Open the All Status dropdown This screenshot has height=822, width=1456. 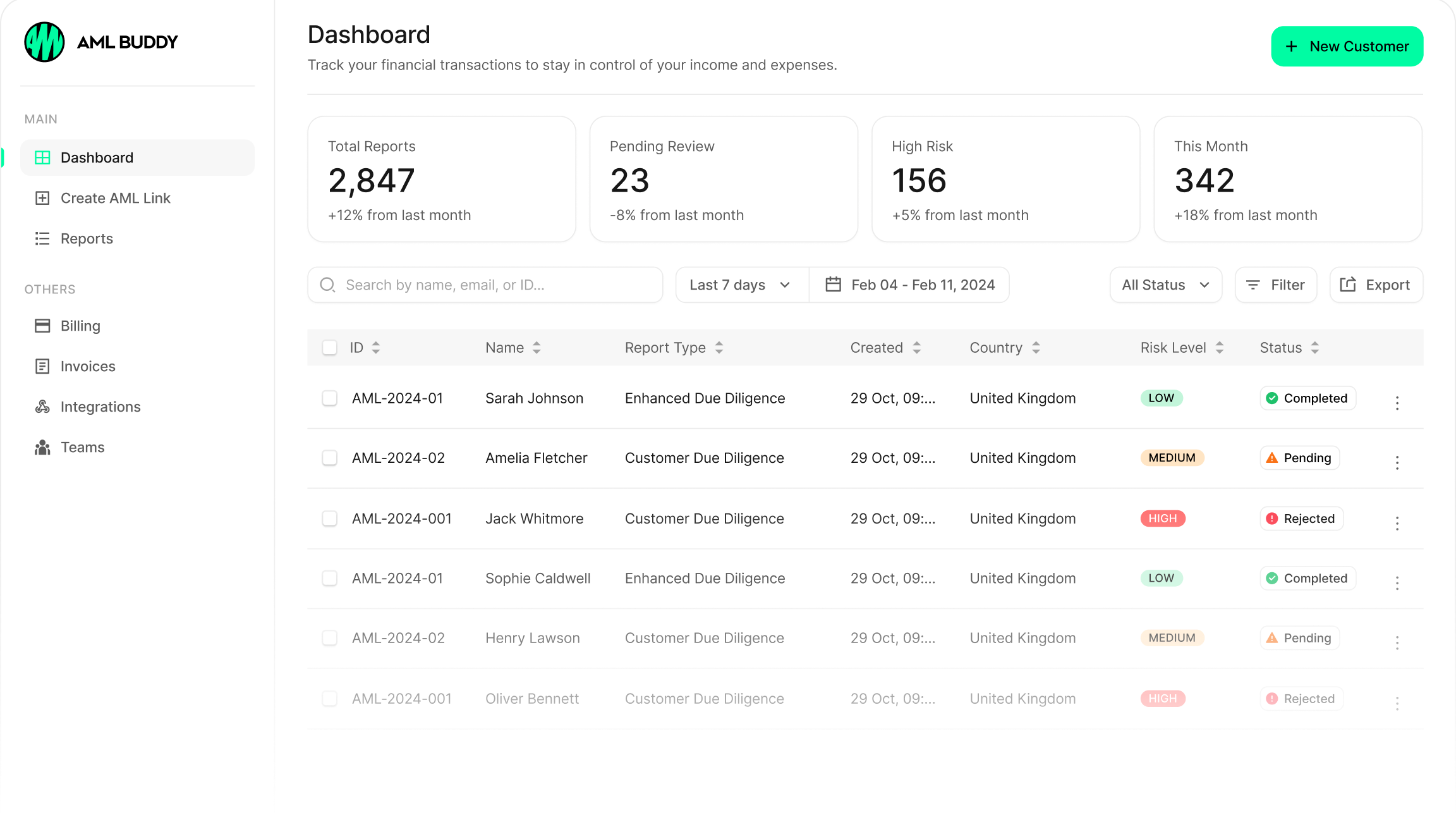(1165, 285)
